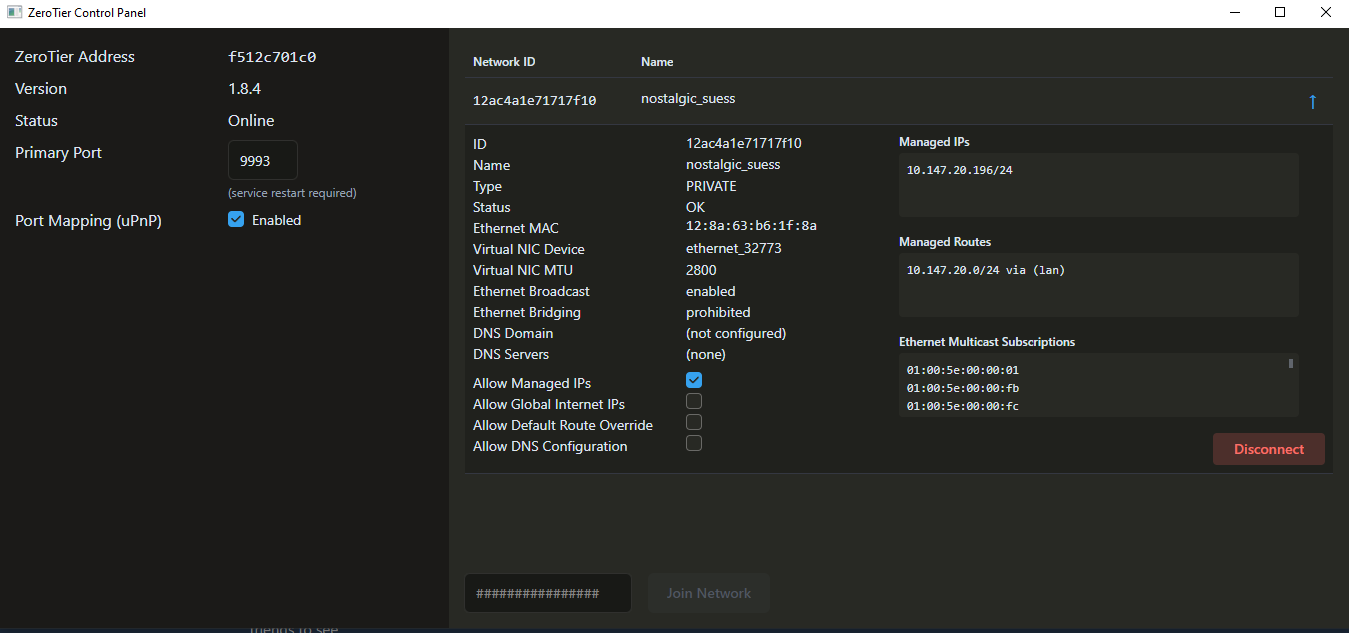Screen dimensions: 1349x633
Task: Collapse network details with the blue arrow
Action: pyautogui.click(x=1312, y=102)
